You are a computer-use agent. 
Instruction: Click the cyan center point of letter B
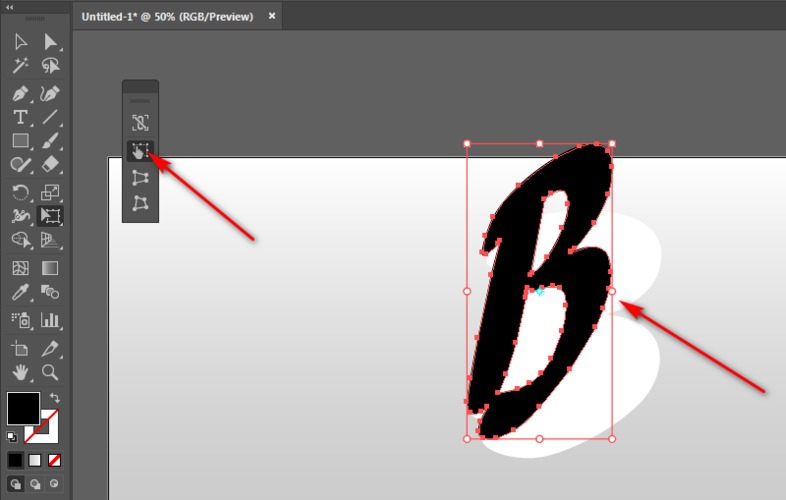[x=539, y=291]
